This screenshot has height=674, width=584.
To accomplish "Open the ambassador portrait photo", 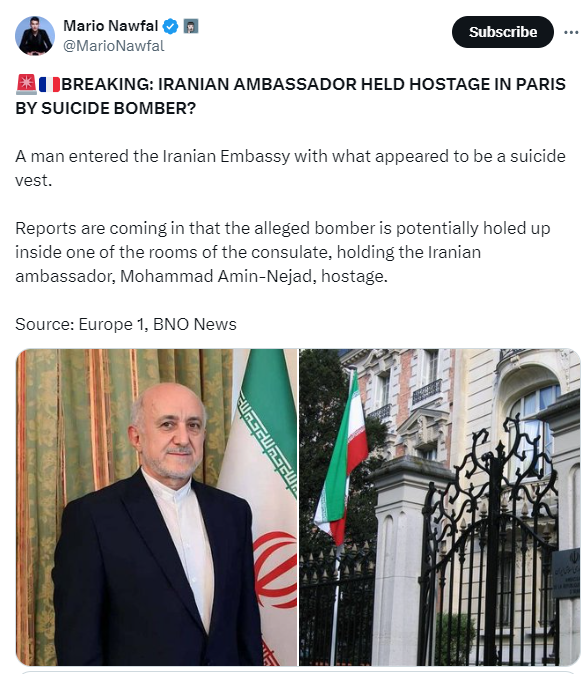I will point(157,507).
